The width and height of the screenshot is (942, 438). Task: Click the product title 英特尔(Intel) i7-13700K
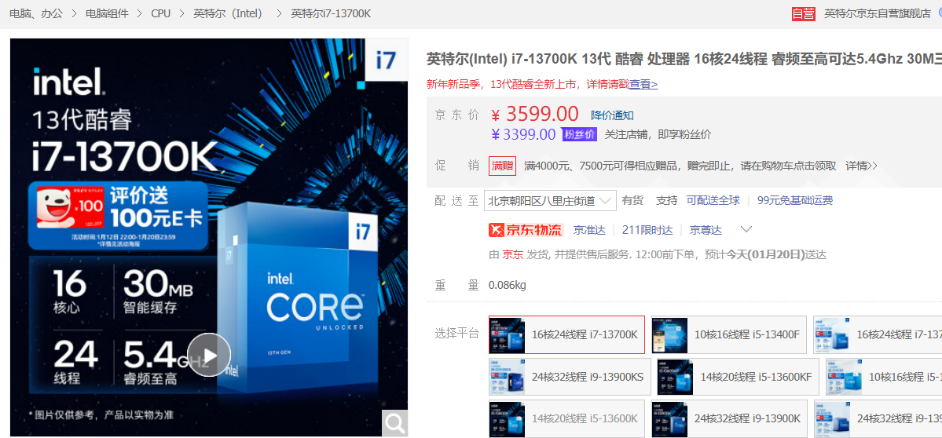click(684, 59)
